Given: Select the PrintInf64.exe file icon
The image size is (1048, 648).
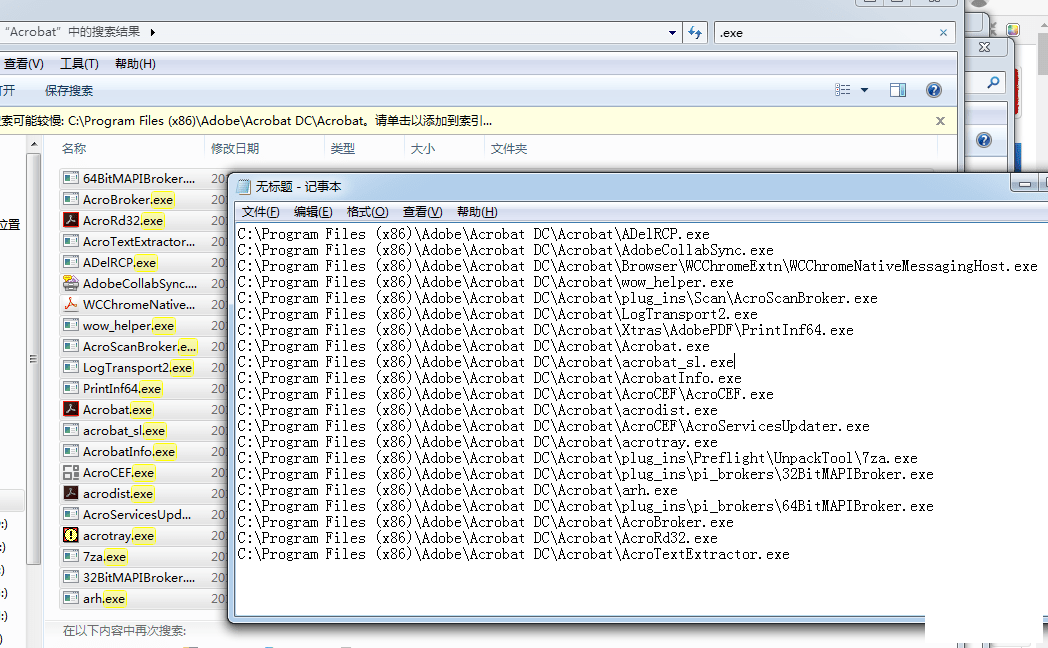Looking at the screenshot, I should tap(71, 388).
